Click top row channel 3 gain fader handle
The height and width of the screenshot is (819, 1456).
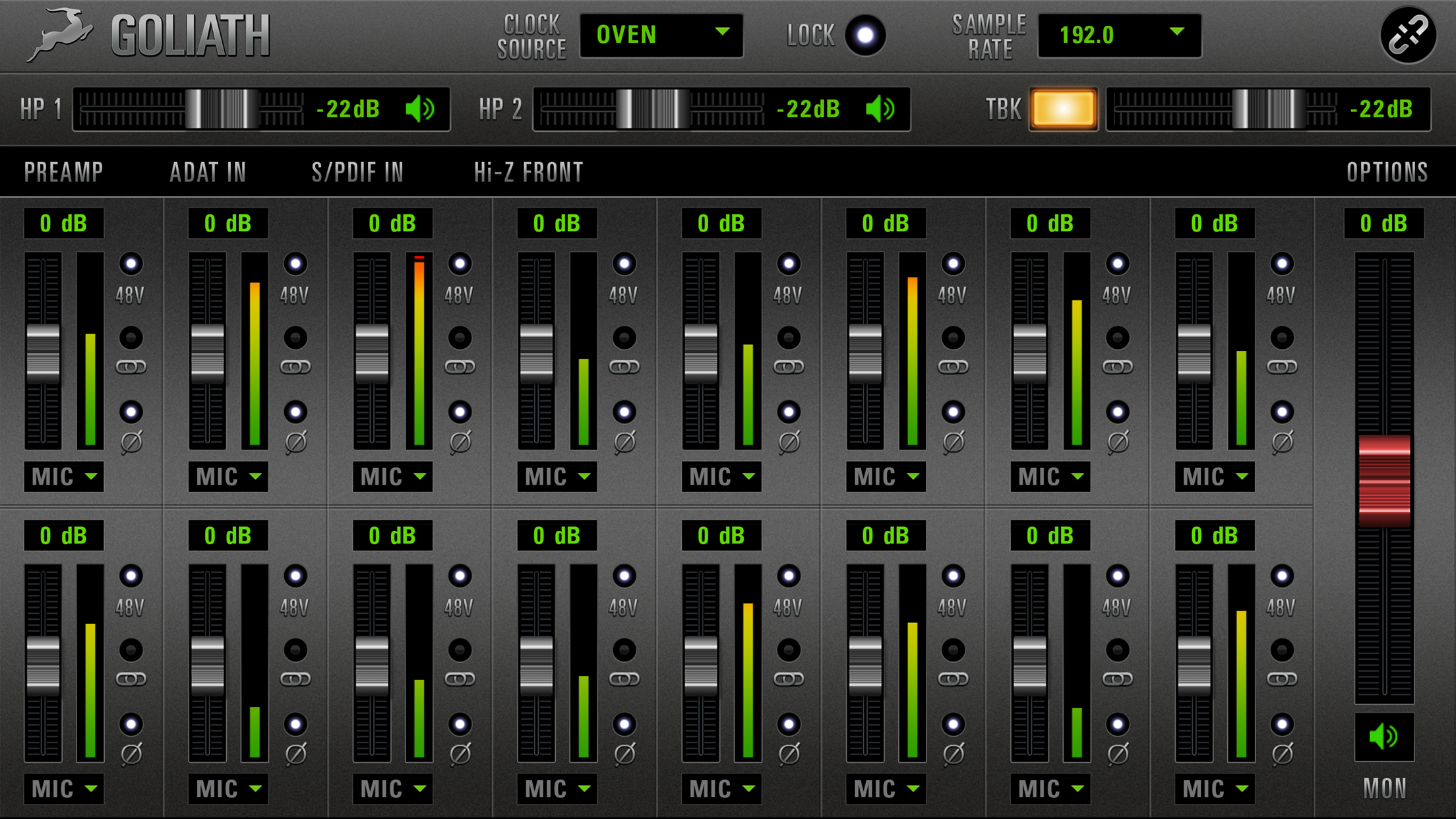point(372,354)
